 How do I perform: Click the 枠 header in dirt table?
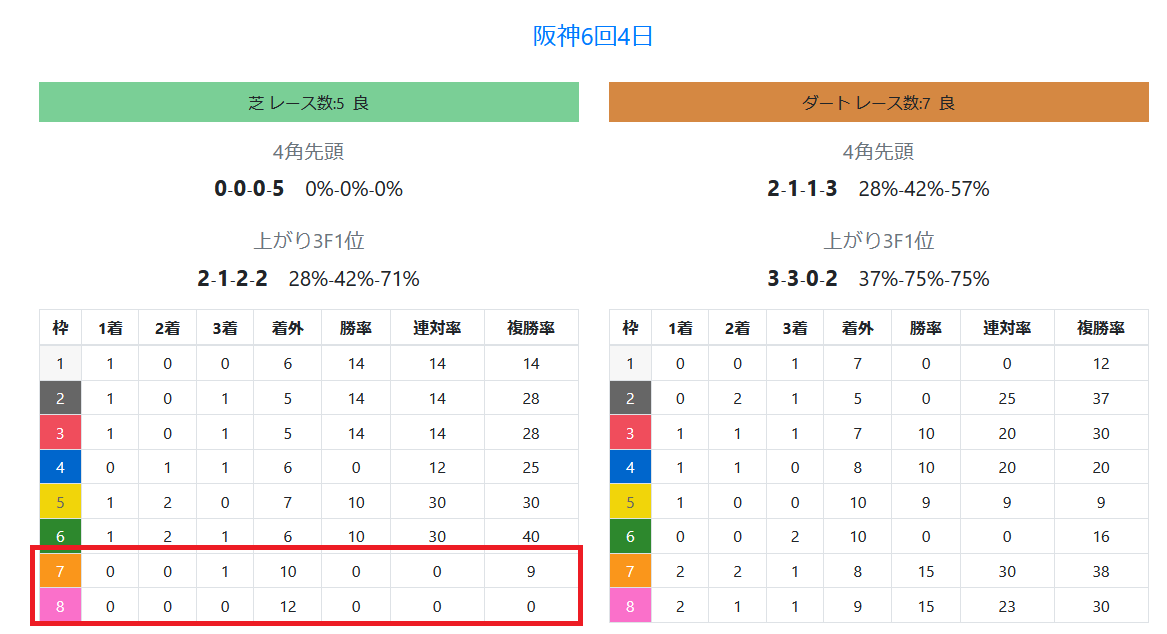pos(630,328)
